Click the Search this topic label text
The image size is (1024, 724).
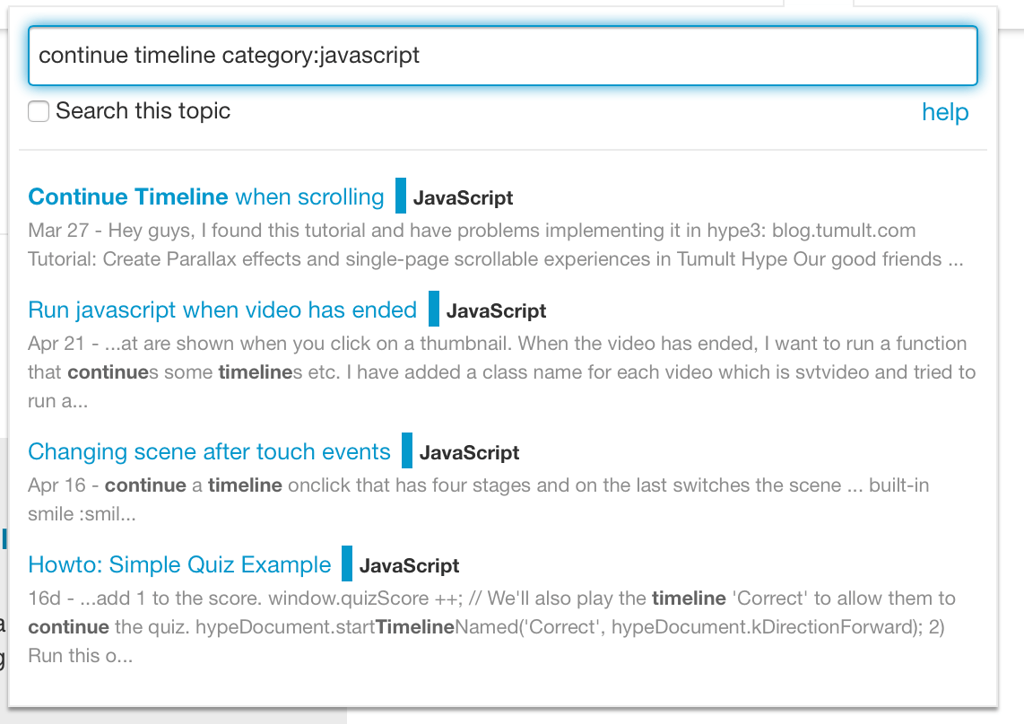pyautogui.click(x=143, y=111)
